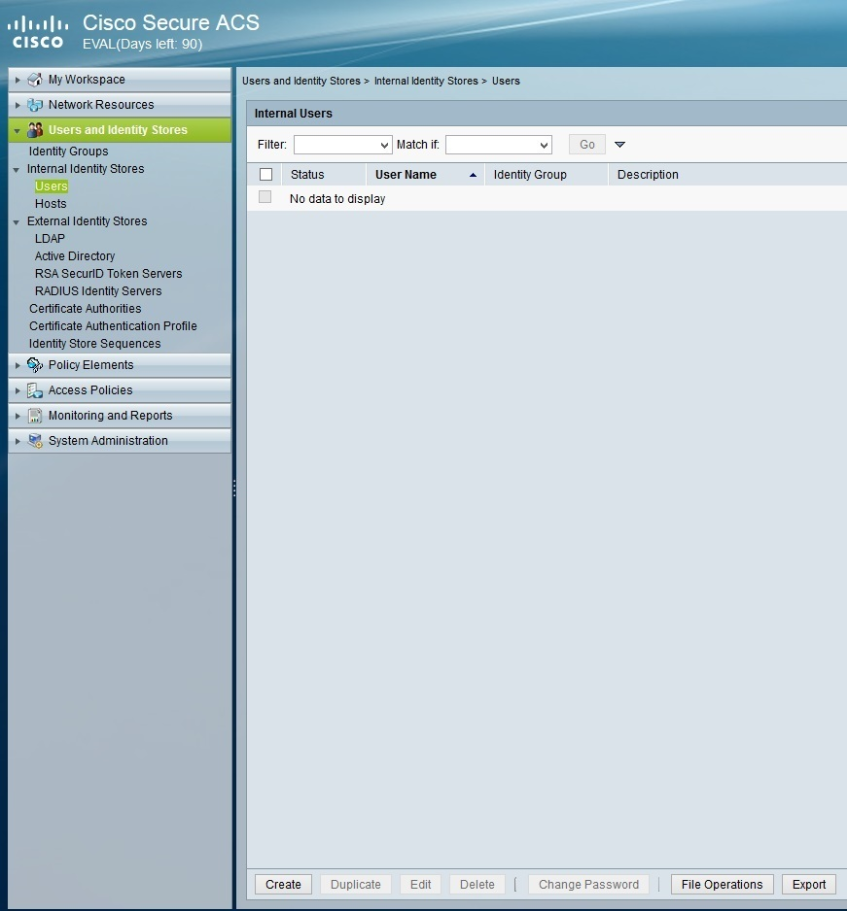Expand the System Administration section
This screenshot has width=847, height=911.
pos(17,441)
